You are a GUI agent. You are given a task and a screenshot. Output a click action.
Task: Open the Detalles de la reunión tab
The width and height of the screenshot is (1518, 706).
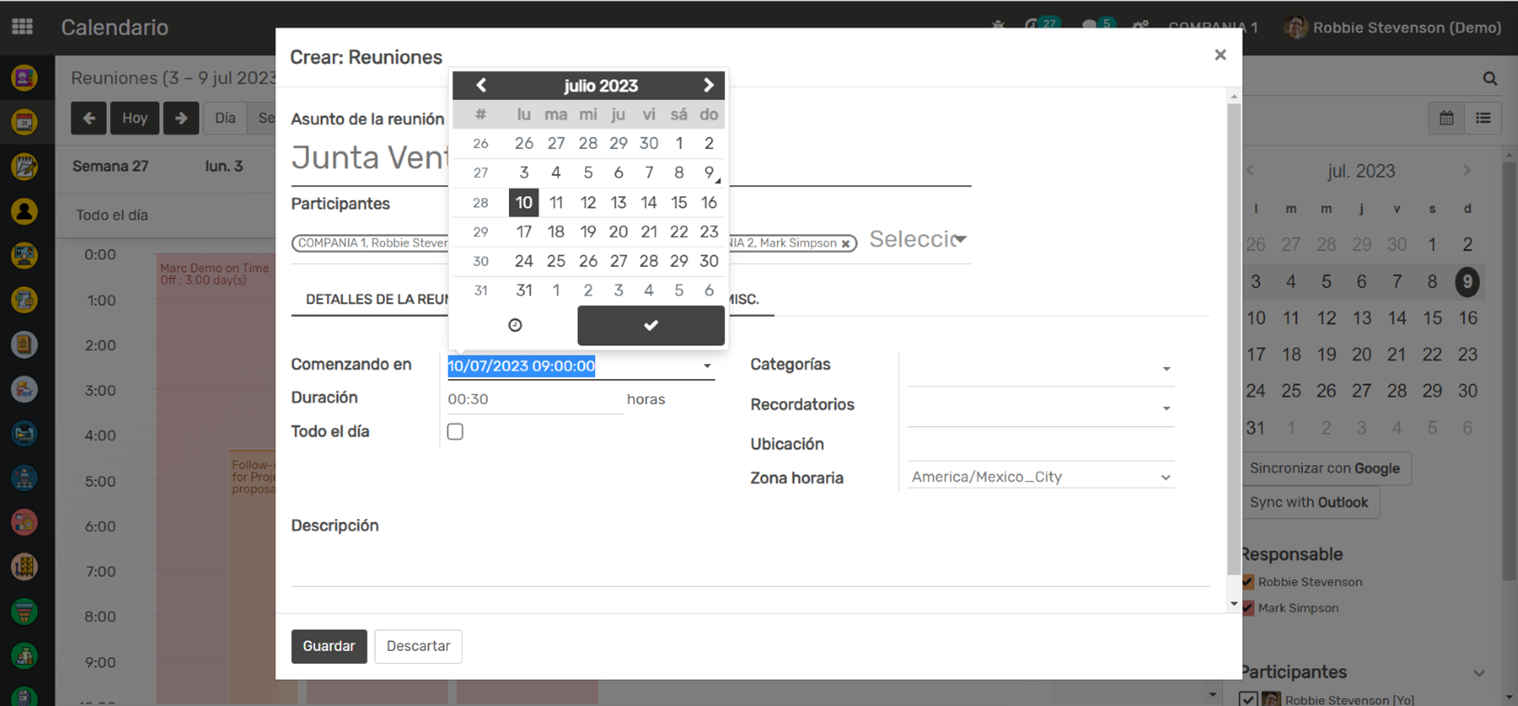pos(370,300)
